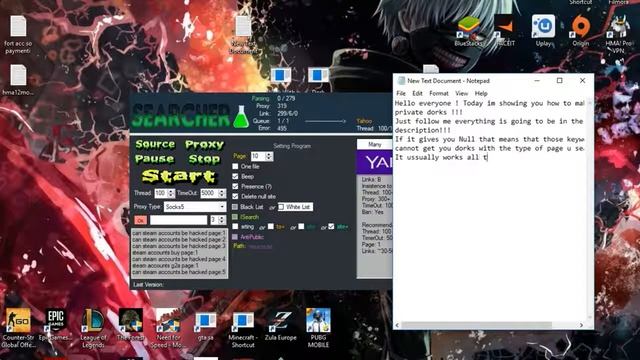This screenshot has width=640, height=360.
Task: Toggle the Black List checkbox
Action: click(x=235, y=207)
